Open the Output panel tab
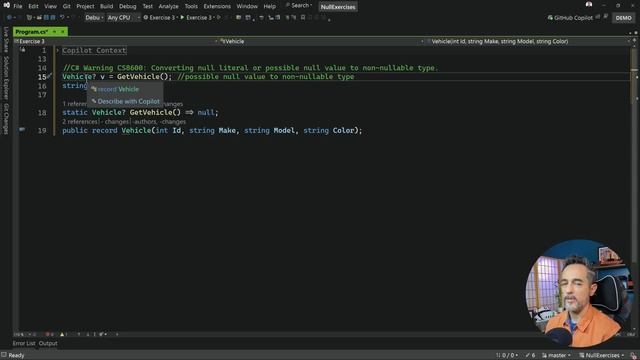 [48, 343]
